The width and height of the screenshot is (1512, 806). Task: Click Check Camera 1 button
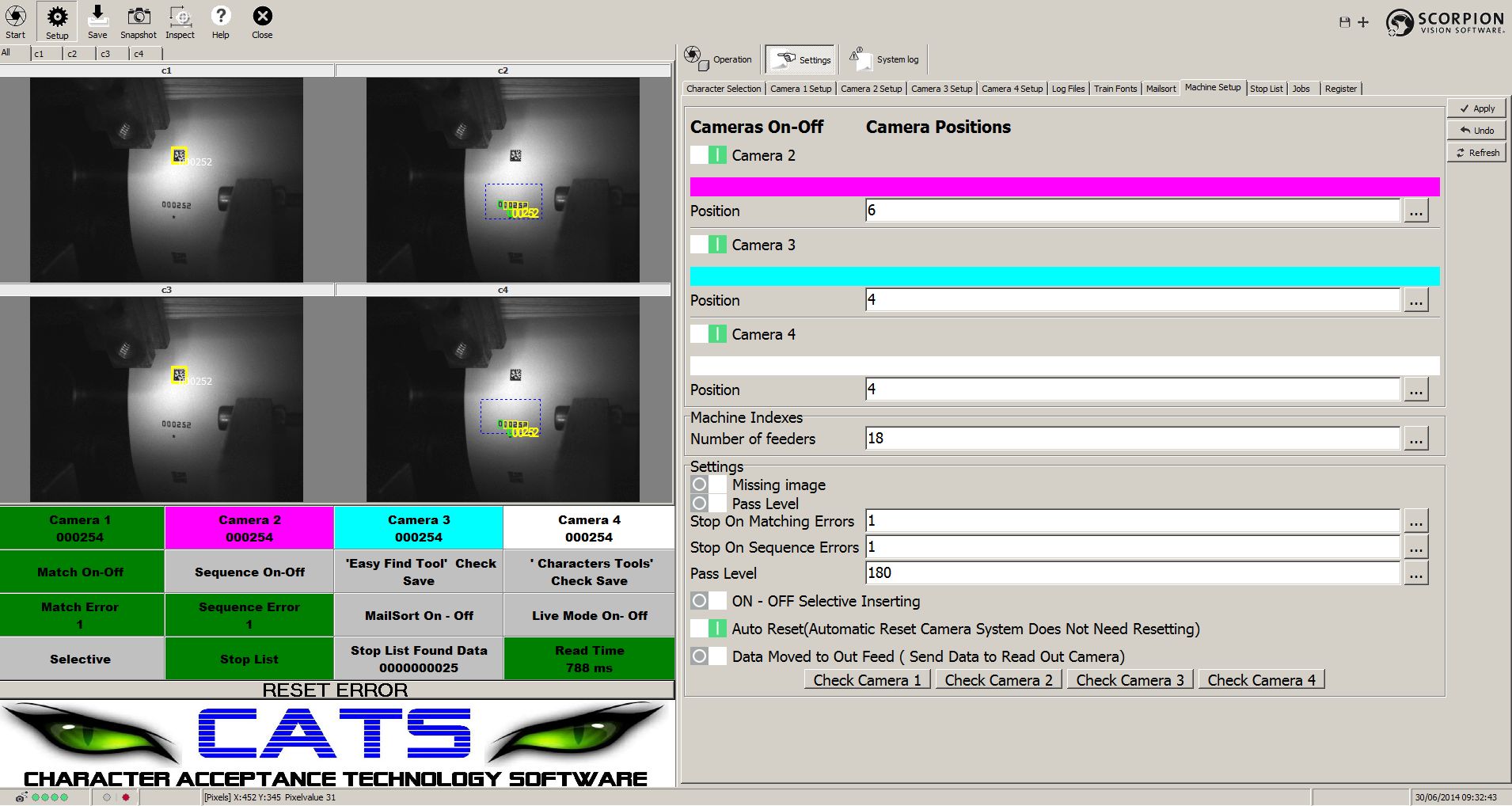coord(868,680)
